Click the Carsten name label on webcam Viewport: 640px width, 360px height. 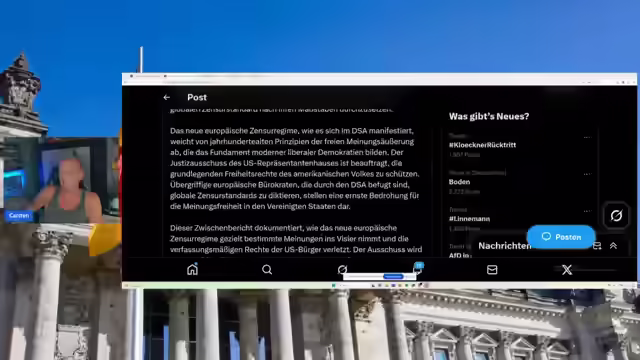tap(19, 216)
